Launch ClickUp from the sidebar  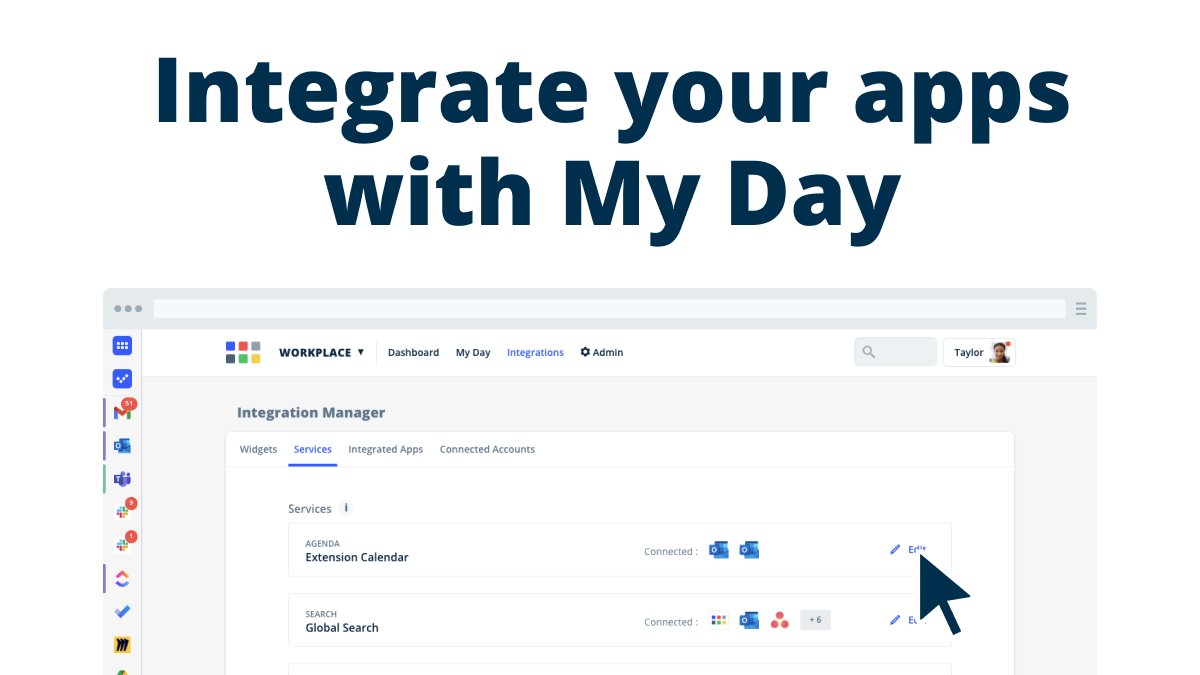(122, 578)
